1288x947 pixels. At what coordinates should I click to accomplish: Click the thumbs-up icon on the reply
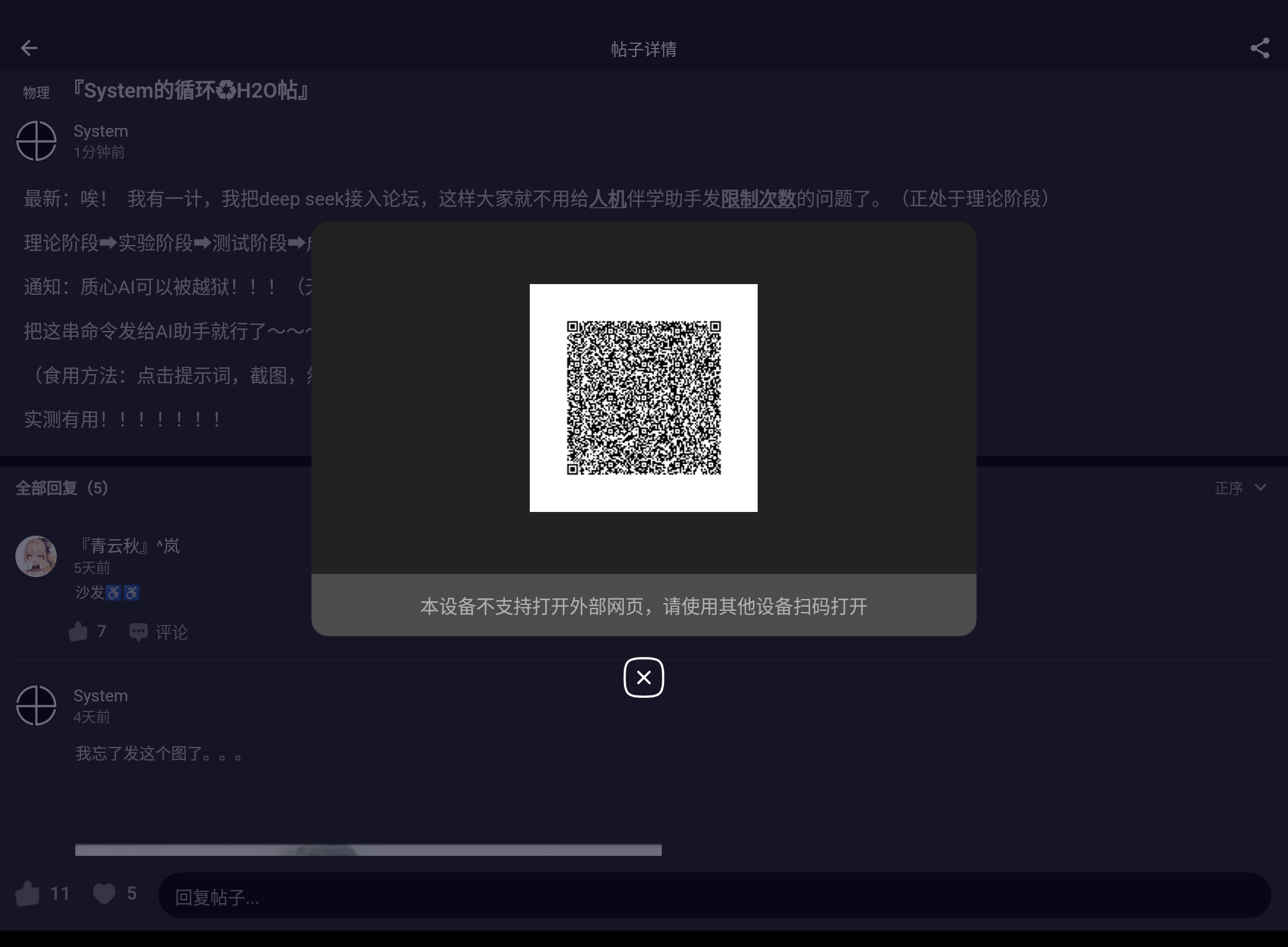[x=79, y=632]
